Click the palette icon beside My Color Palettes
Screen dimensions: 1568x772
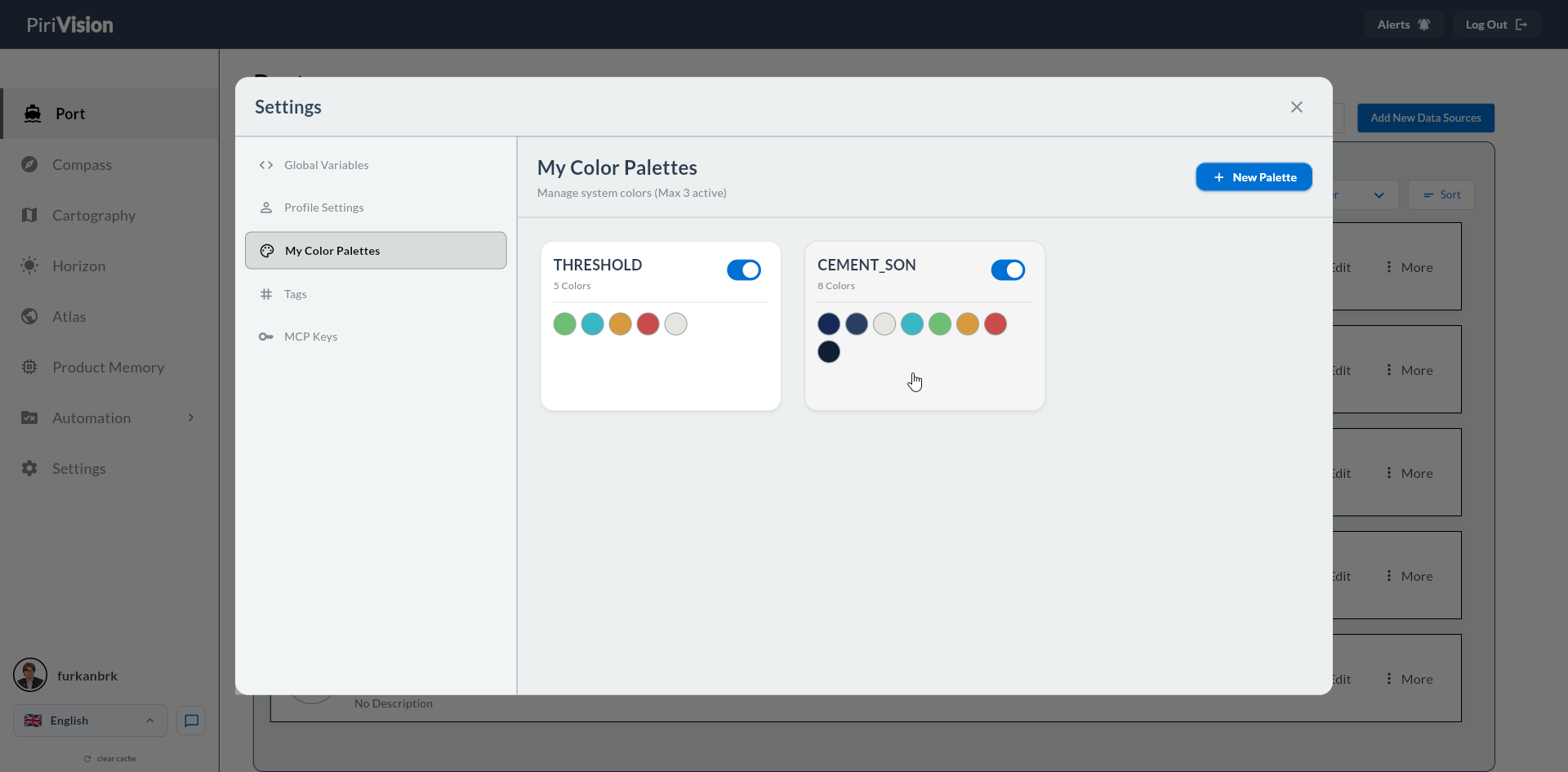click(267, 251)
